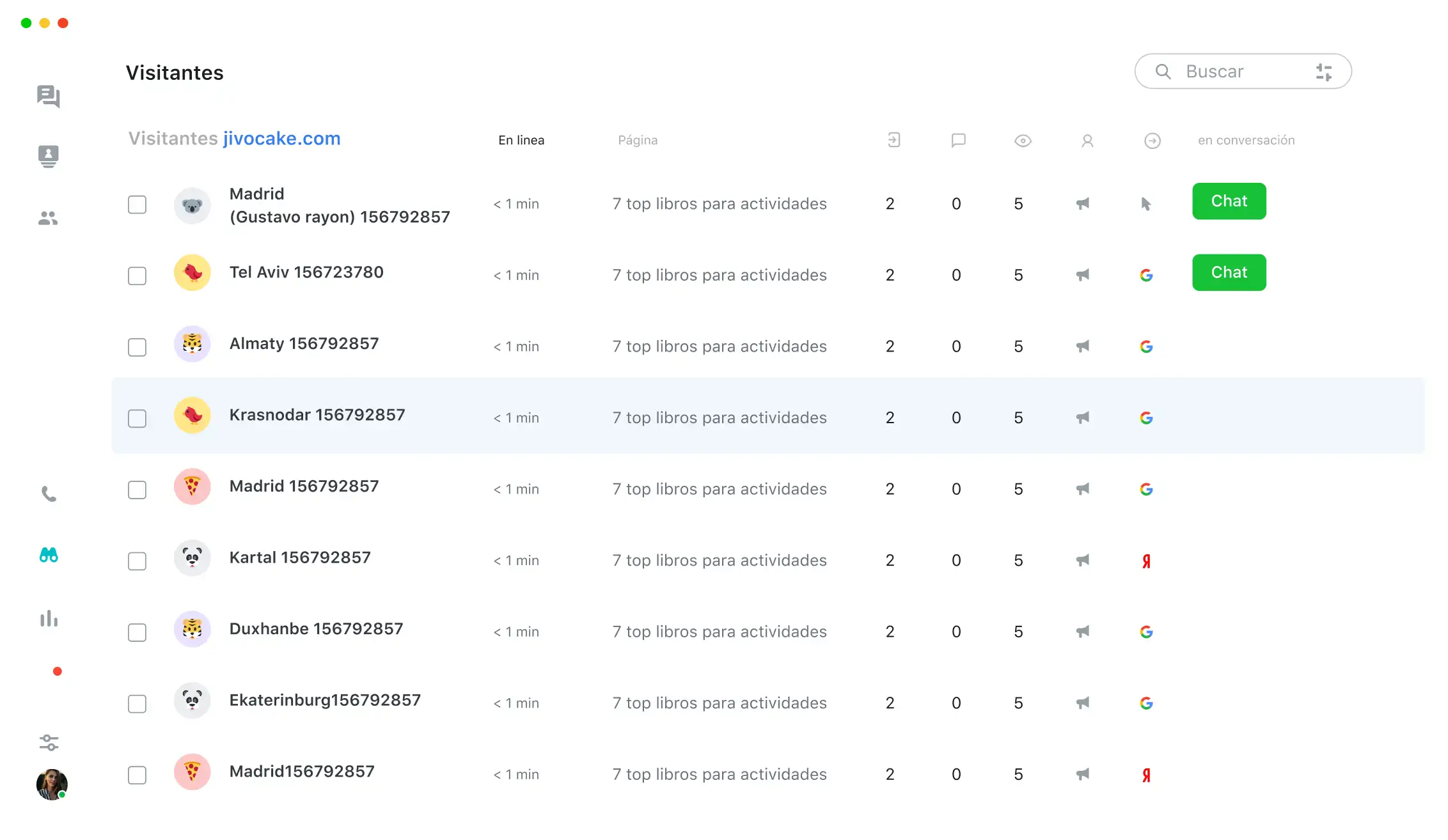The width and height of the screenshot is (1448, 840).
Task: Click the Yandex source icon for Kartal
Action: click(1146, 561)
